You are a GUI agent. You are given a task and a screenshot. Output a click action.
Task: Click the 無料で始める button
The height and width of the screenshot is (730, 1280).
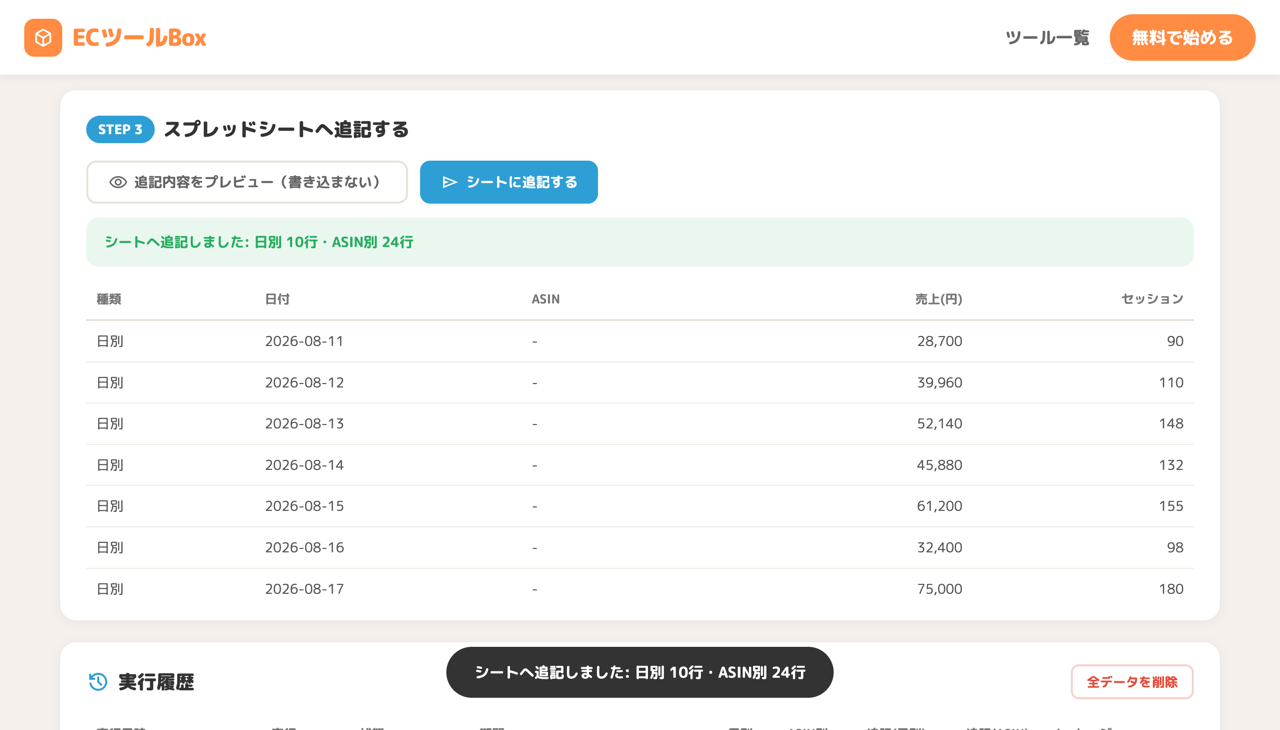(1182, 38)
